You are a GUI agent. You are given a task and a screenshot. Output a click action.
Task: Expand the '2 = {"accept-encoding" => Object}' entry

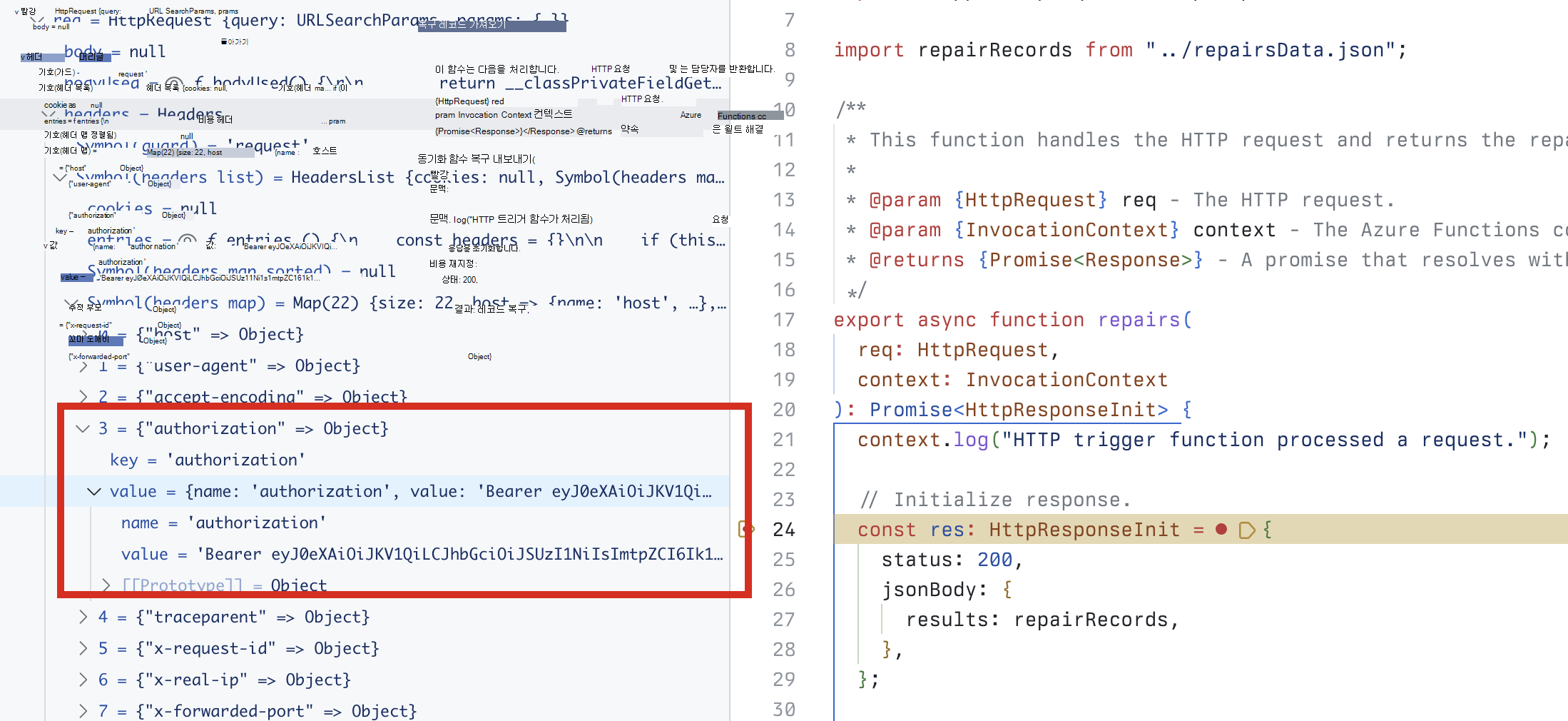[83, 396]
